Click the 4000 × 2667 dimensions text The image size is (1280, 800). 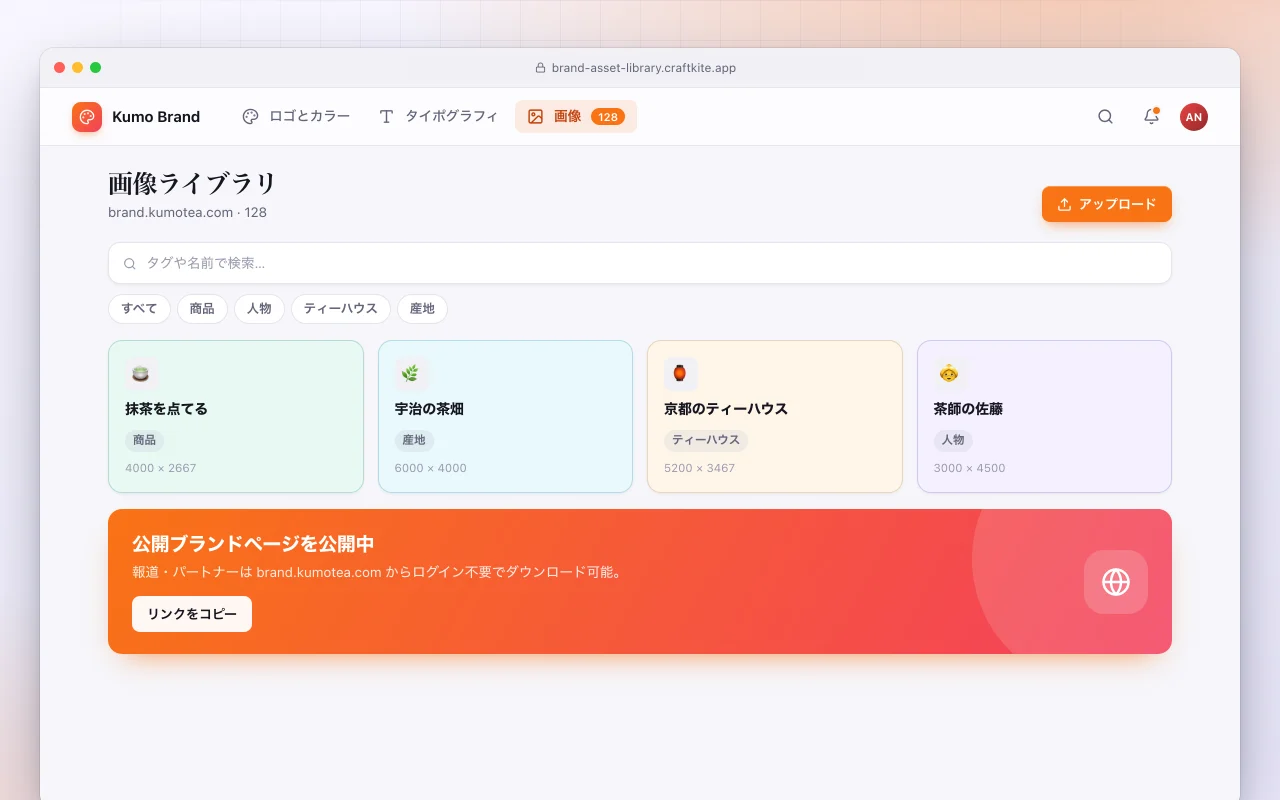click(161, 468)
